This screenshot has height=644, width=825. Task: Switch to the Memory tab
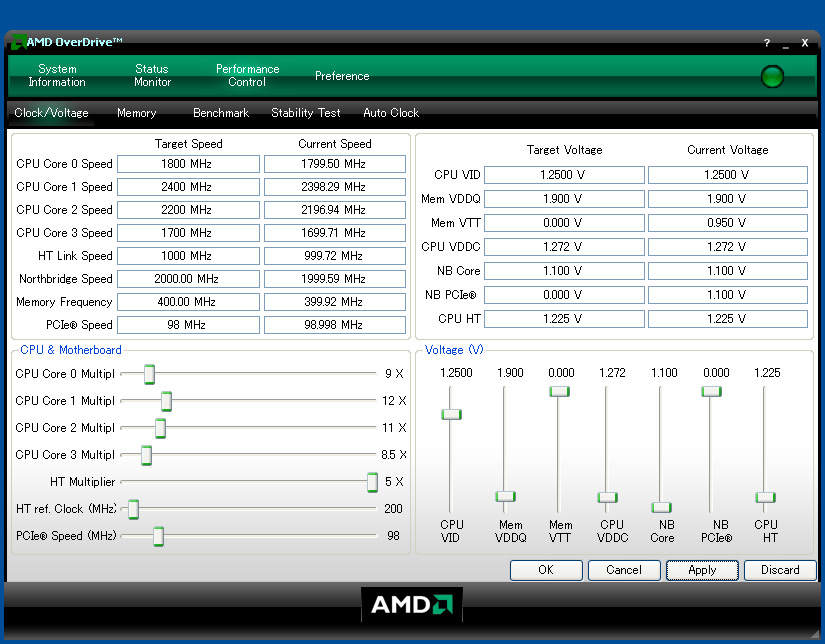[136, 113]
